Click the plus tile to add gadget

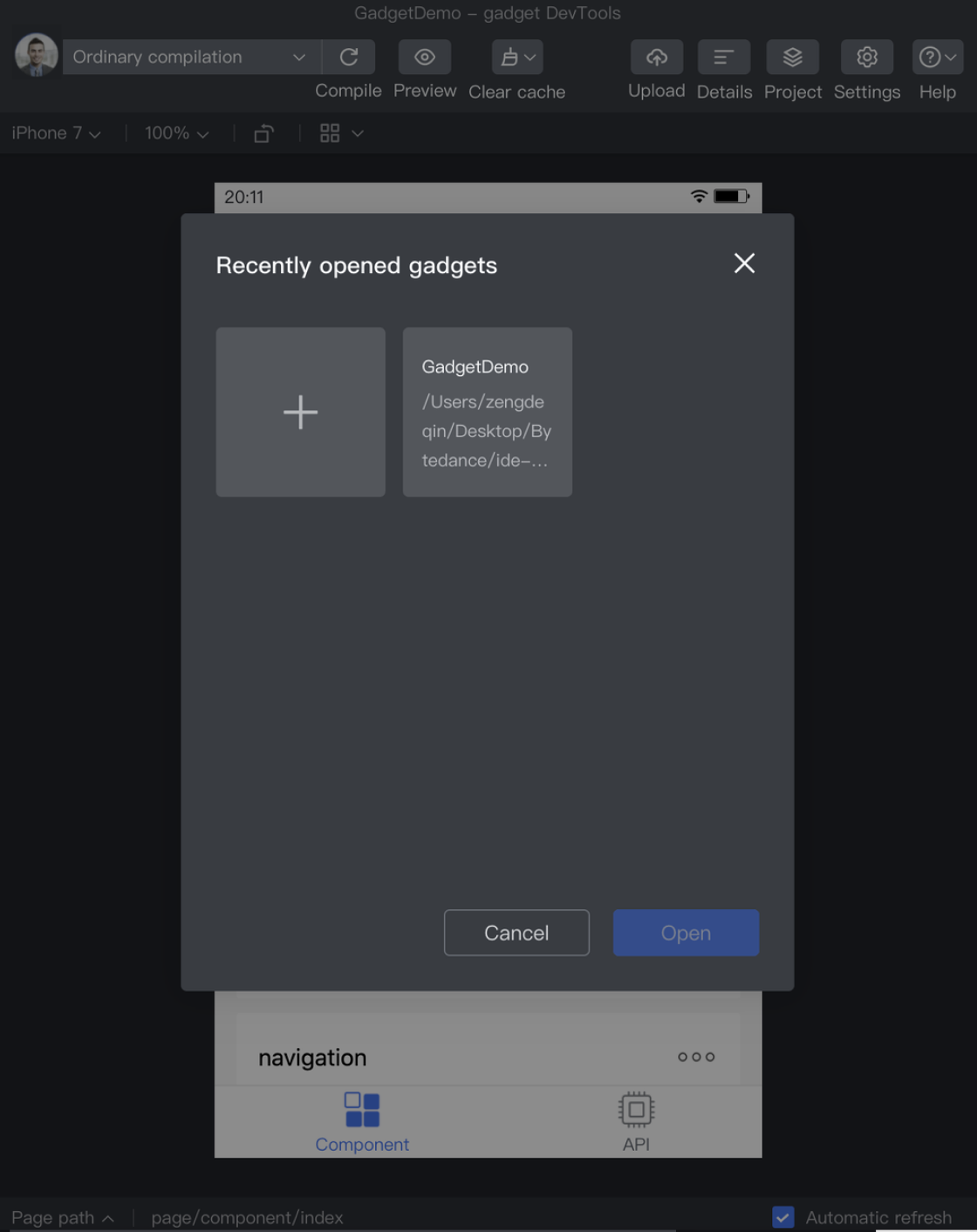pyautogui.click(x=300, y=412)
